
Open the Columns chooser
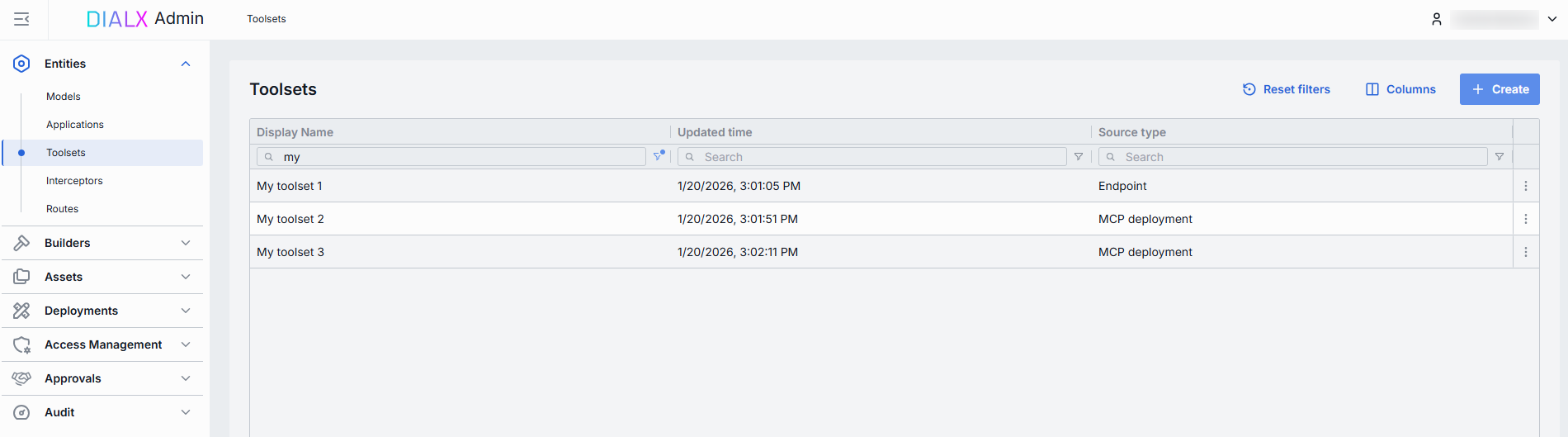[x=1400, y=89]
